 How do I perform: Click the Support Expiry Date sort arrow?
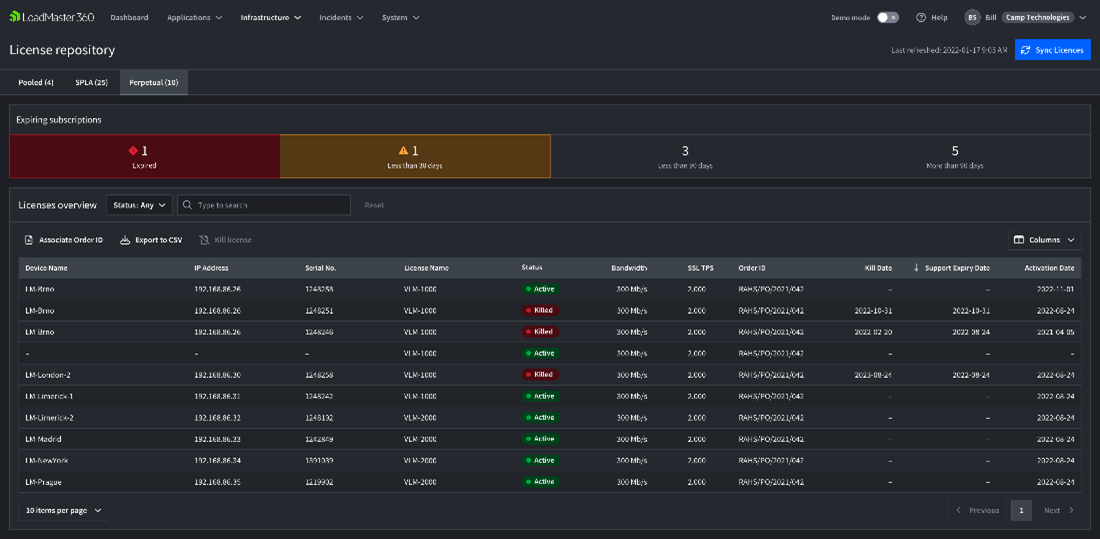[x=916, y=268]
